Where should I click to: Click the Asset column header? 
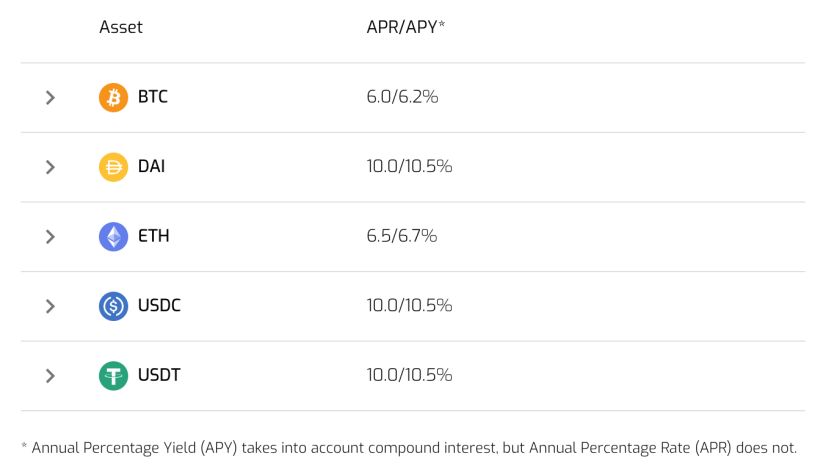tap(121, 27)
